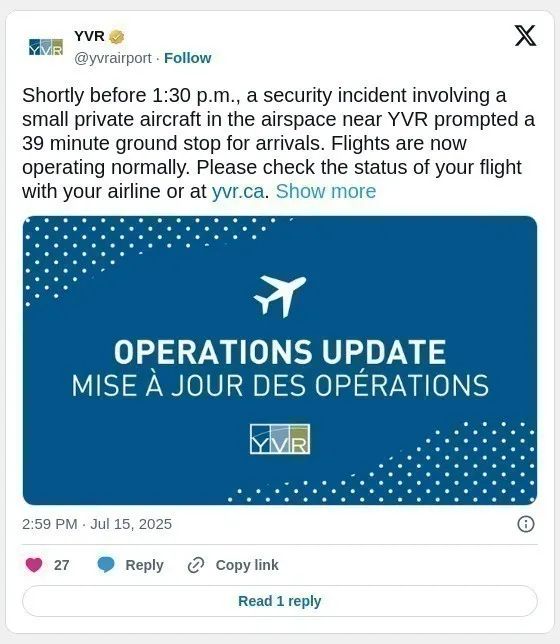Open the 2:59 PM Jul 15, 2025 timestamp
Screen dimensions: 560x644
pos(97,524)
